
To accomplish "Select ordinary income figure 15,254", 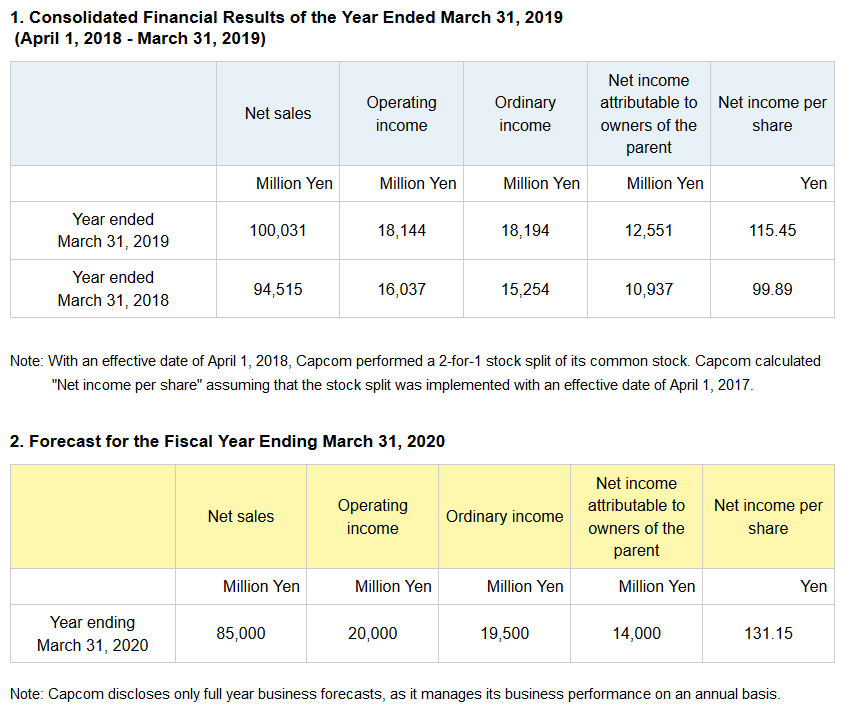I will point(525,289).
